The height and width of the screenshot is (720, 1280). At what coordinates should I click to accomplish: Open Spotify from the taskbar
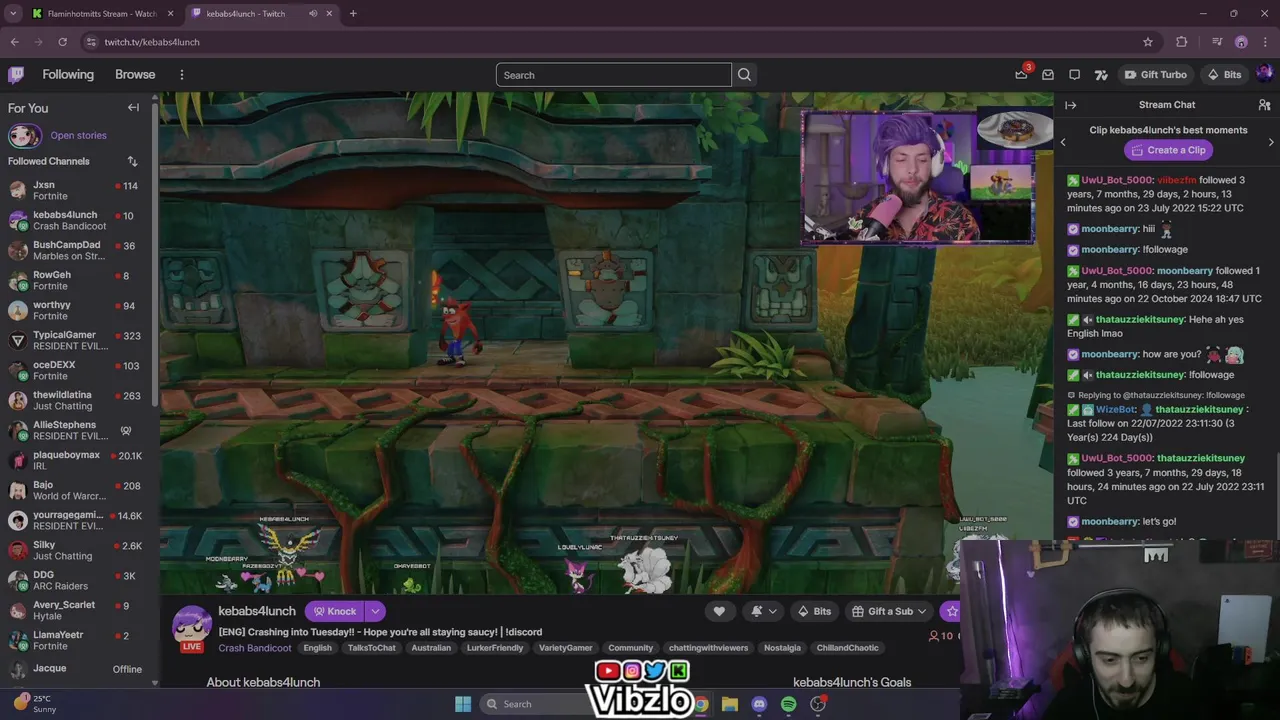tap(788, 704)
